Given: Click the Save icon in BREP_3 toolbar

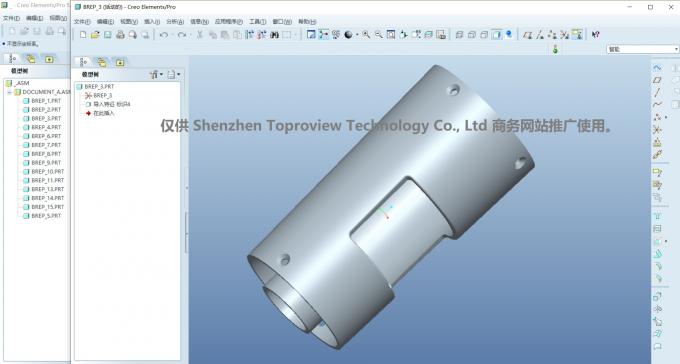Looking at the screenshot, I should pyautogui.click(x=108, y=35).
